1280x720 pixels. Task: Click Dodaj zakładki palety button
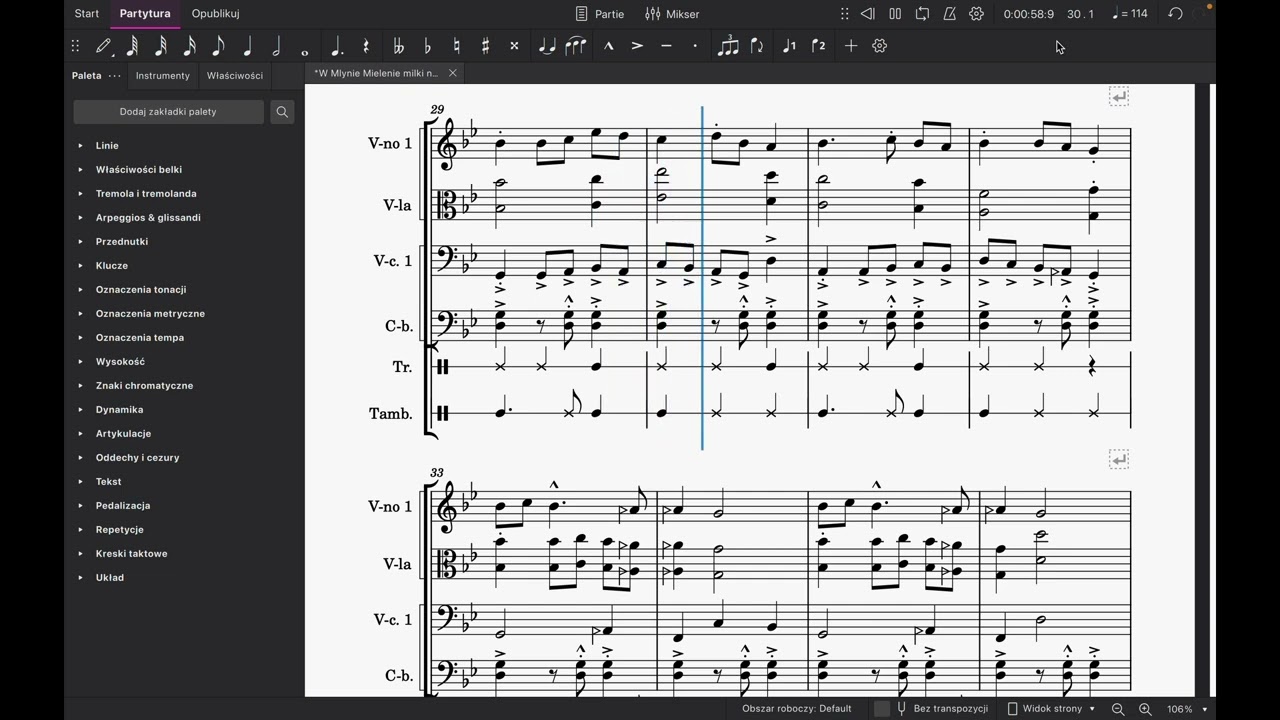(x=168, y=112)
